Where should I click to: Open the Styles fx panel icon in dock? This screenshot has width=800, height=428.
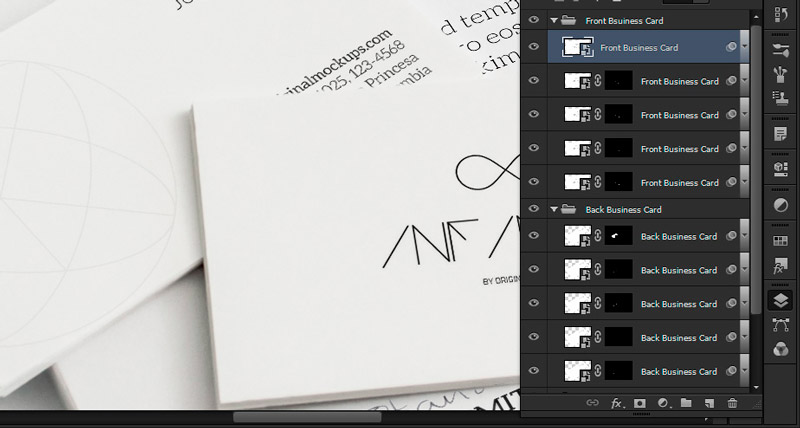click(x=781, y=266)
